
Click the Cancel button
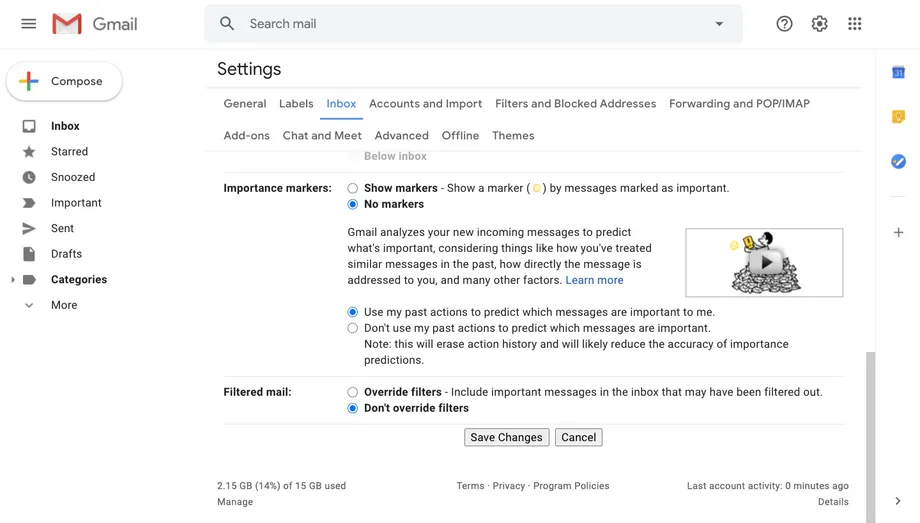(579, 437)
